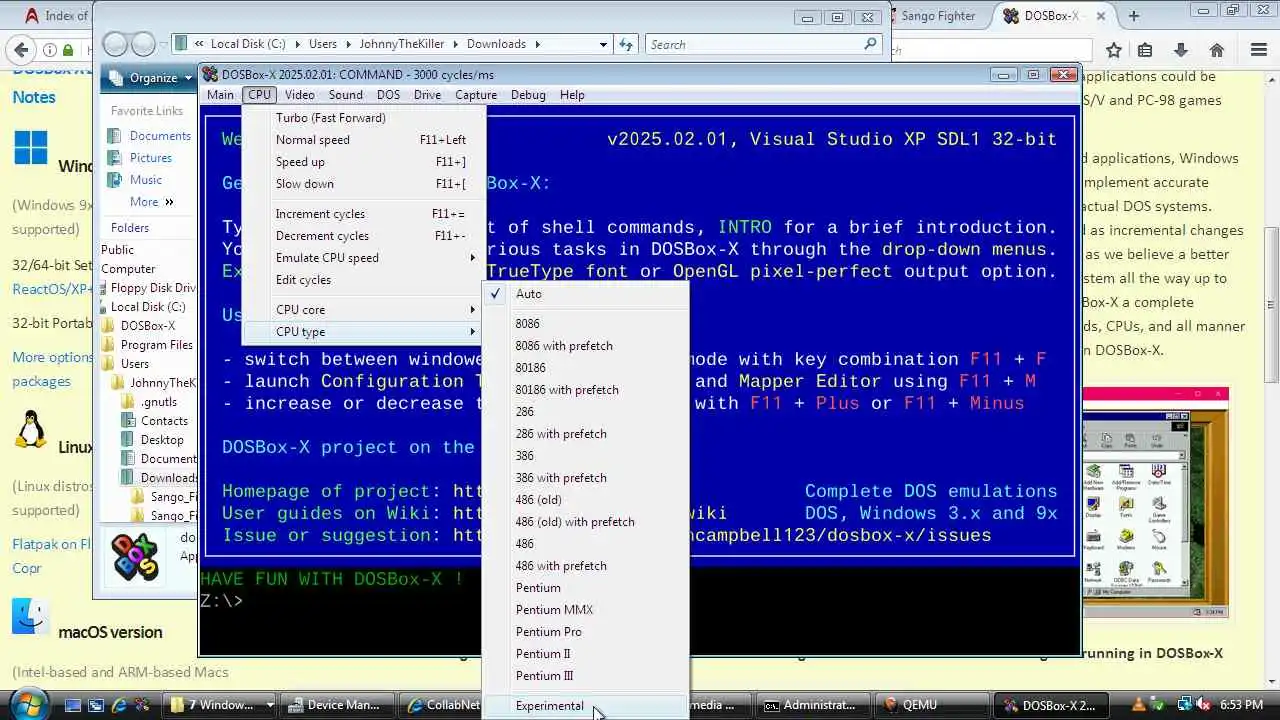Choose Slow down menu entry

(x=366, y=184)
